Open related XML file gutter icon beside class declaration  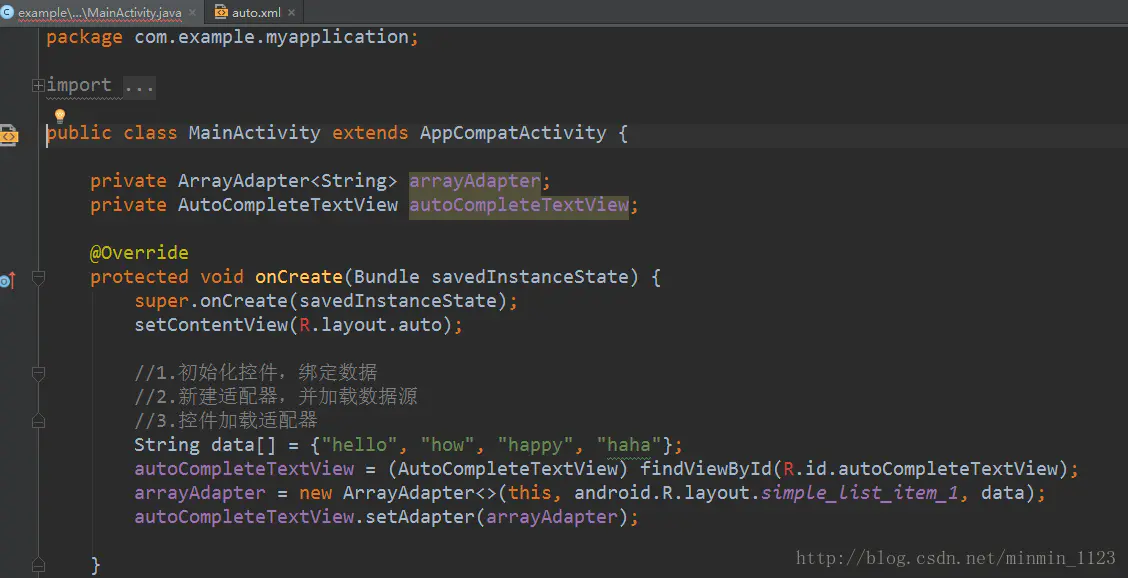click(x=8, y=134)
